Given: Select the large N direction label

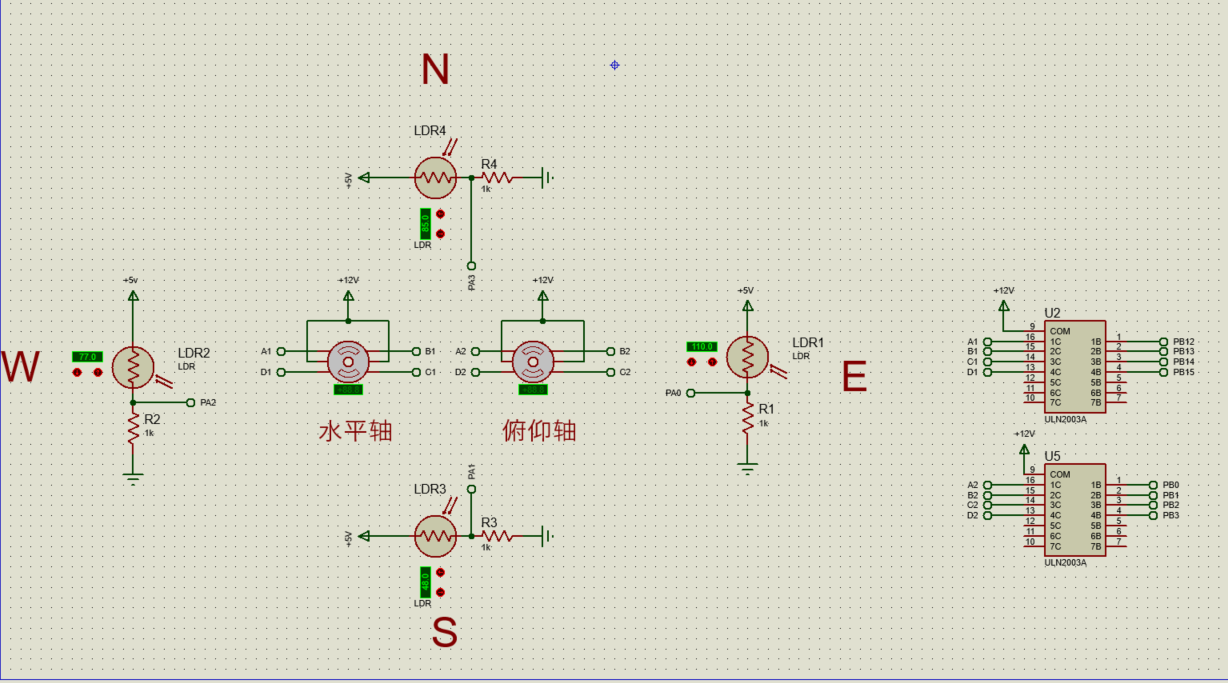Looking at the screenshot, I should coord(435,69).
